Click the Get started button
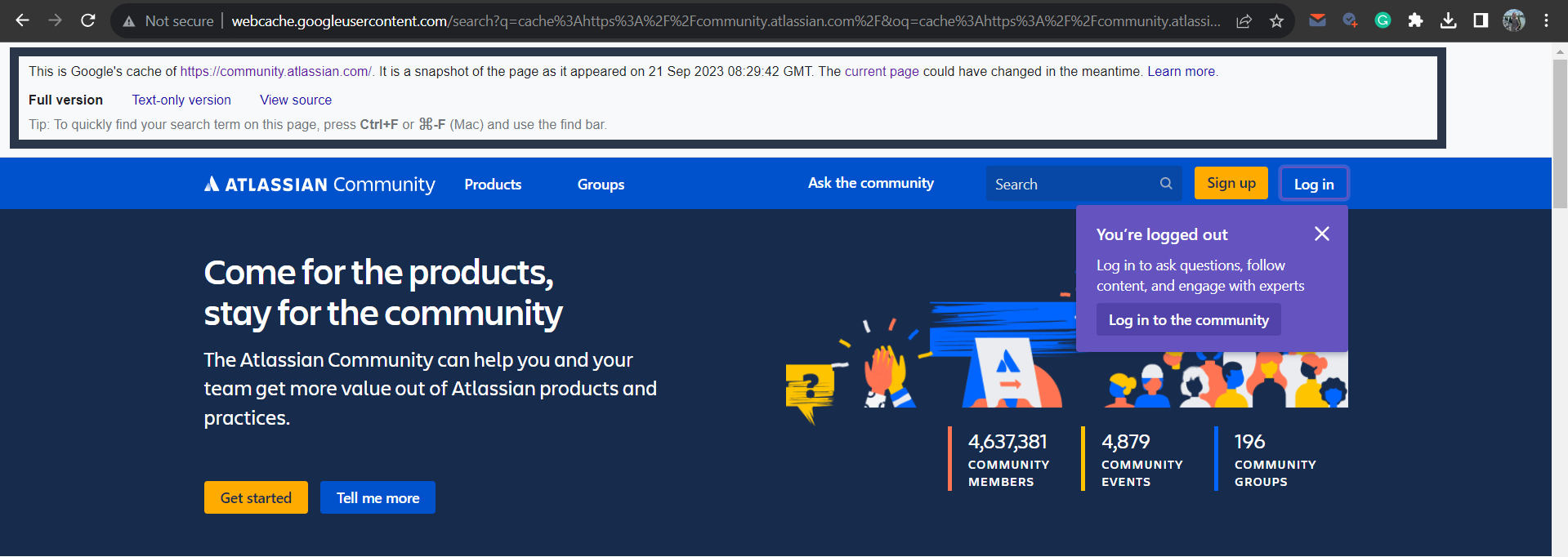This screenshot has width=1568, height=557. tap(256, 497)
